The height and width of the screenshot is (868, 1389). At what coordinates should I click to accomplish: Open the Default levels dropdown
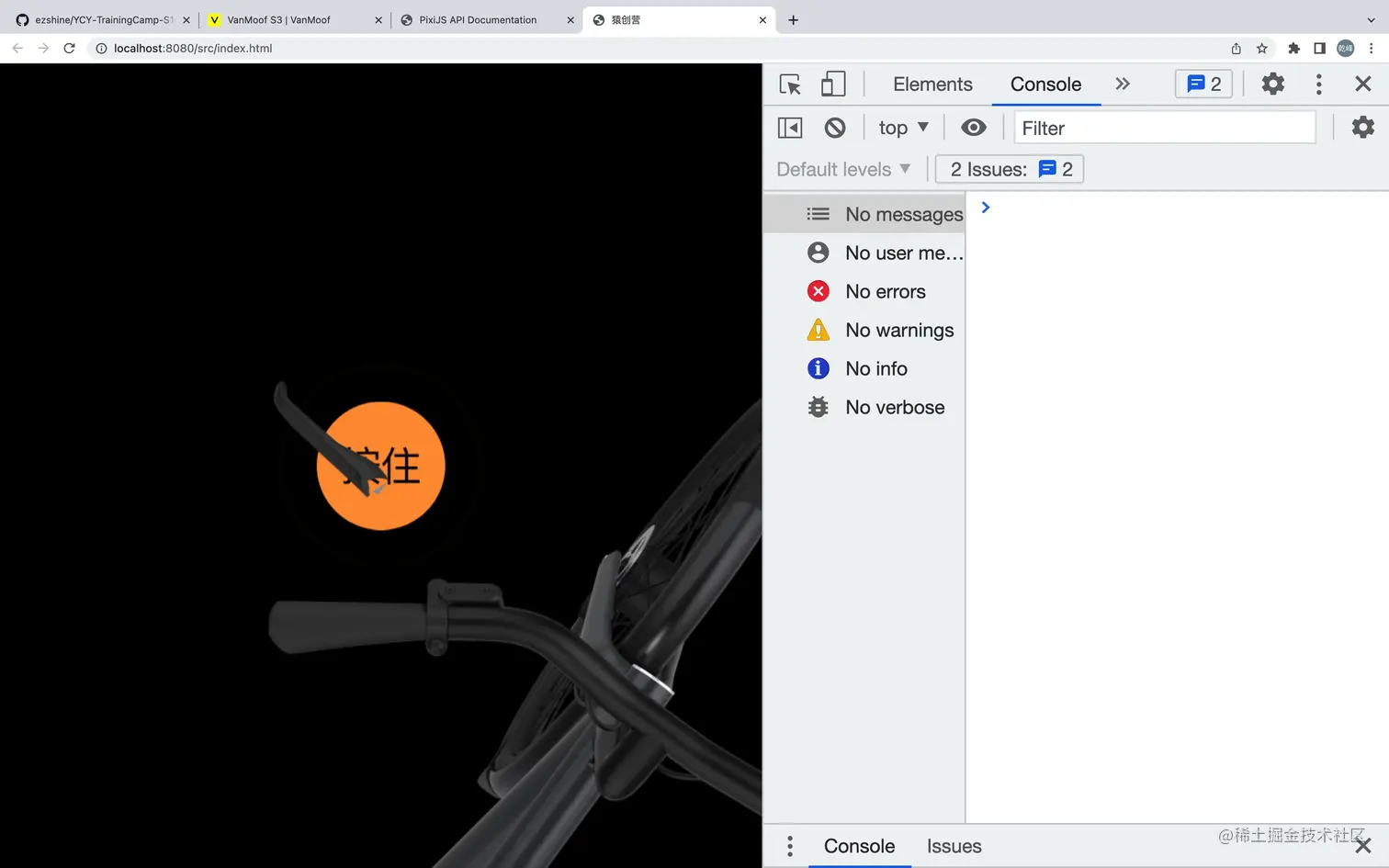click(843, 169)
